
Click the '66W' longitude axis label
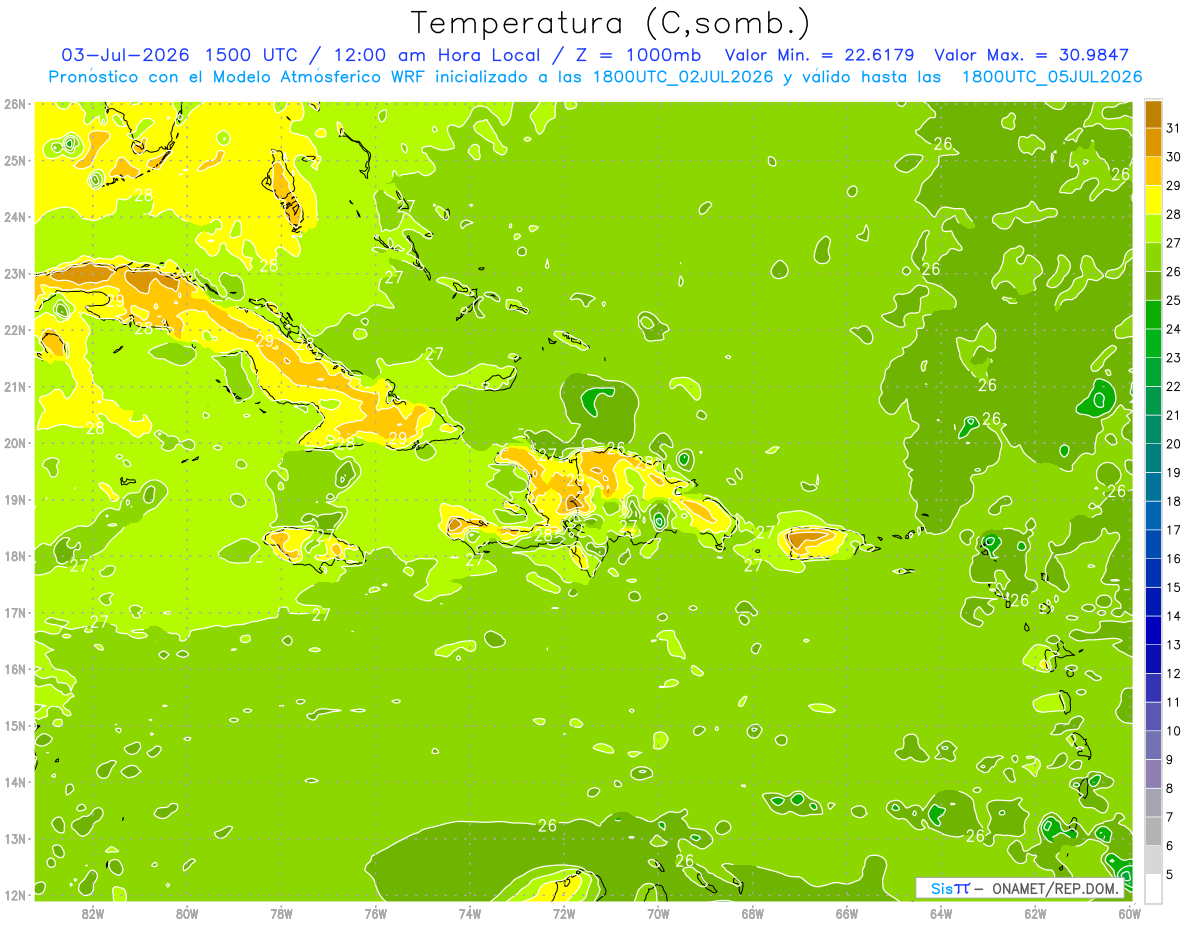[847, 913]
